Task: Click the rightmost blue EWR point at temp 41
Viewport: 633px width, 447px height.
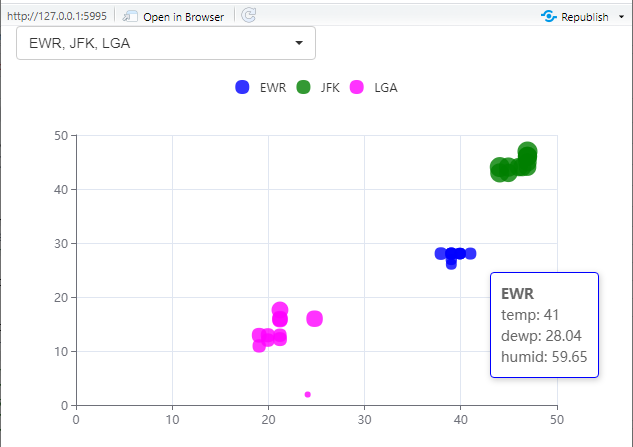Action: tap(470, 254)
